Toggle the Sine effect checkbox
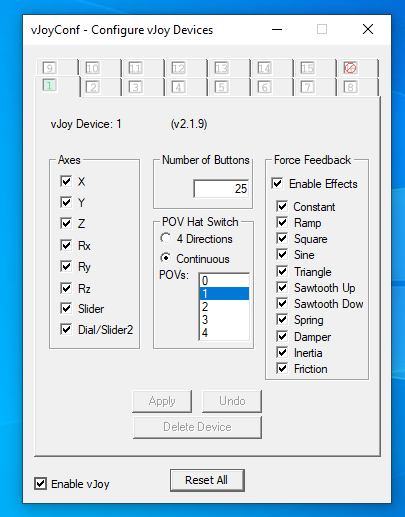The height and width of the screenshot is (517, 405). (282, 255)
